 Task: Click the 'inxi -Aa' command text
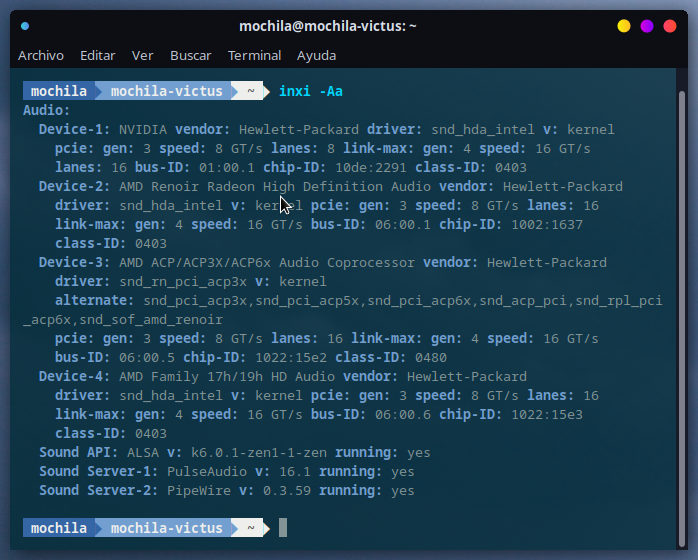[x=311, y=91]
